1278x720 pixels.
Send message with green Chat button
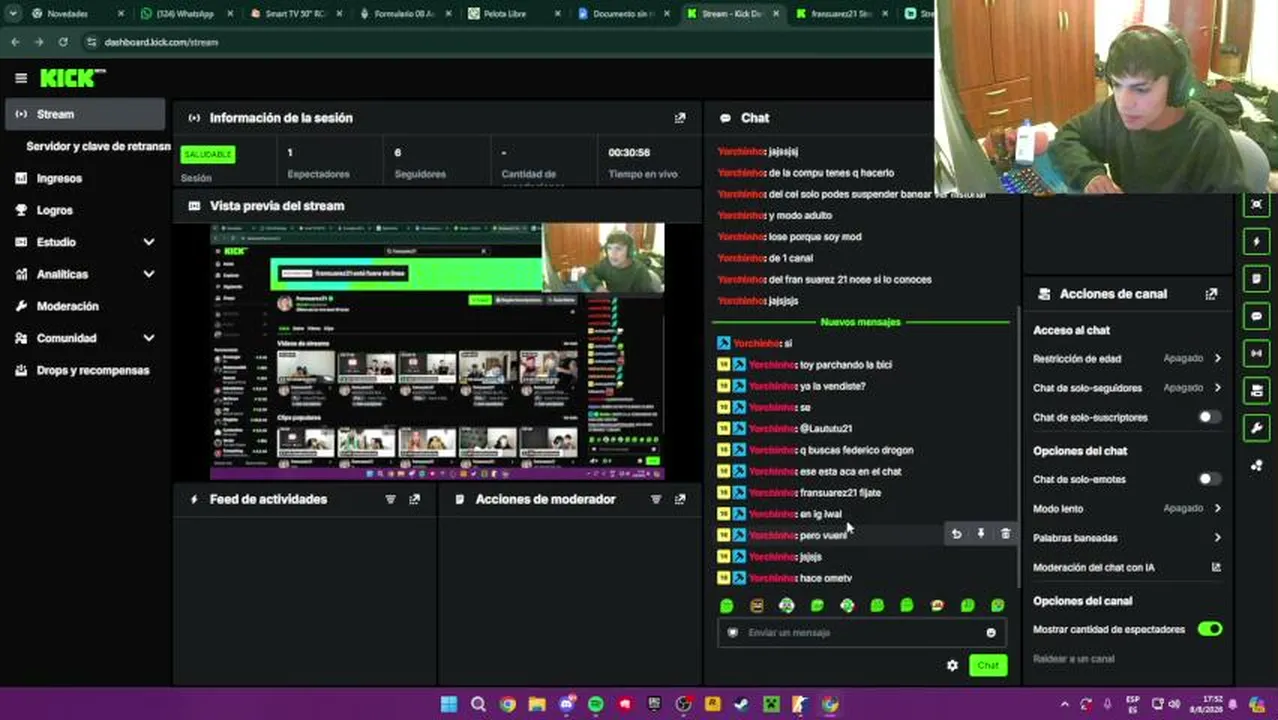tap(987, 665)
